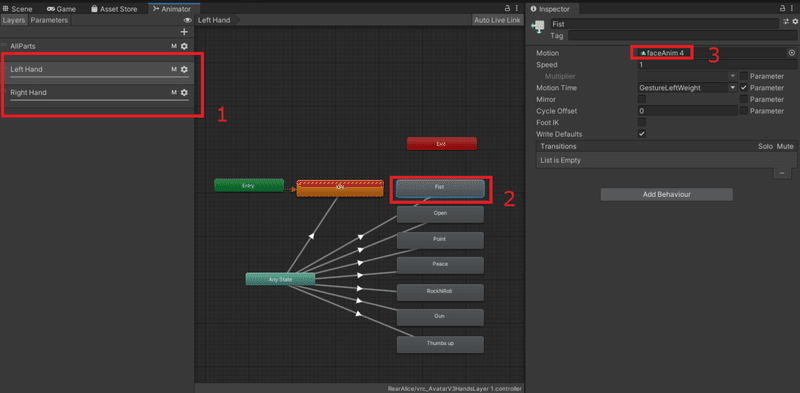Screen dimensions: 800x393
Task: Lock the Animator window with padlock icon
Action: click(507, 8)
